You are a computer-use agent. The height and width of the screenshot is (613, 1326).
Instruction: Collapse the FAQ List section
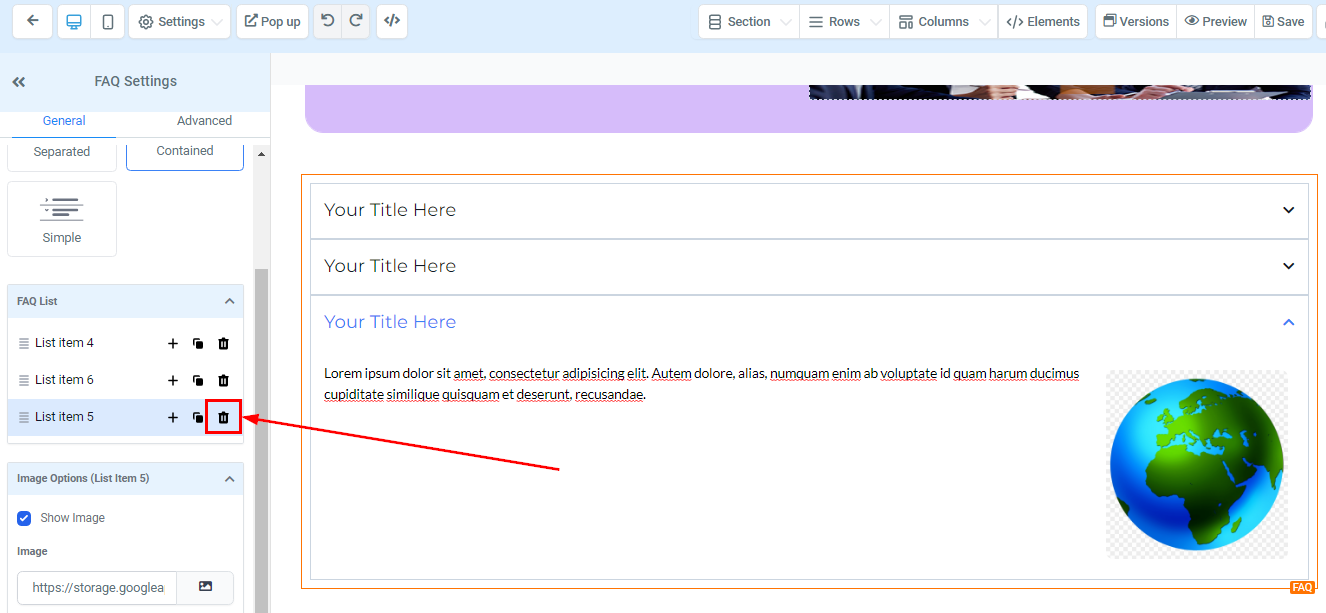tap(229, 301)
